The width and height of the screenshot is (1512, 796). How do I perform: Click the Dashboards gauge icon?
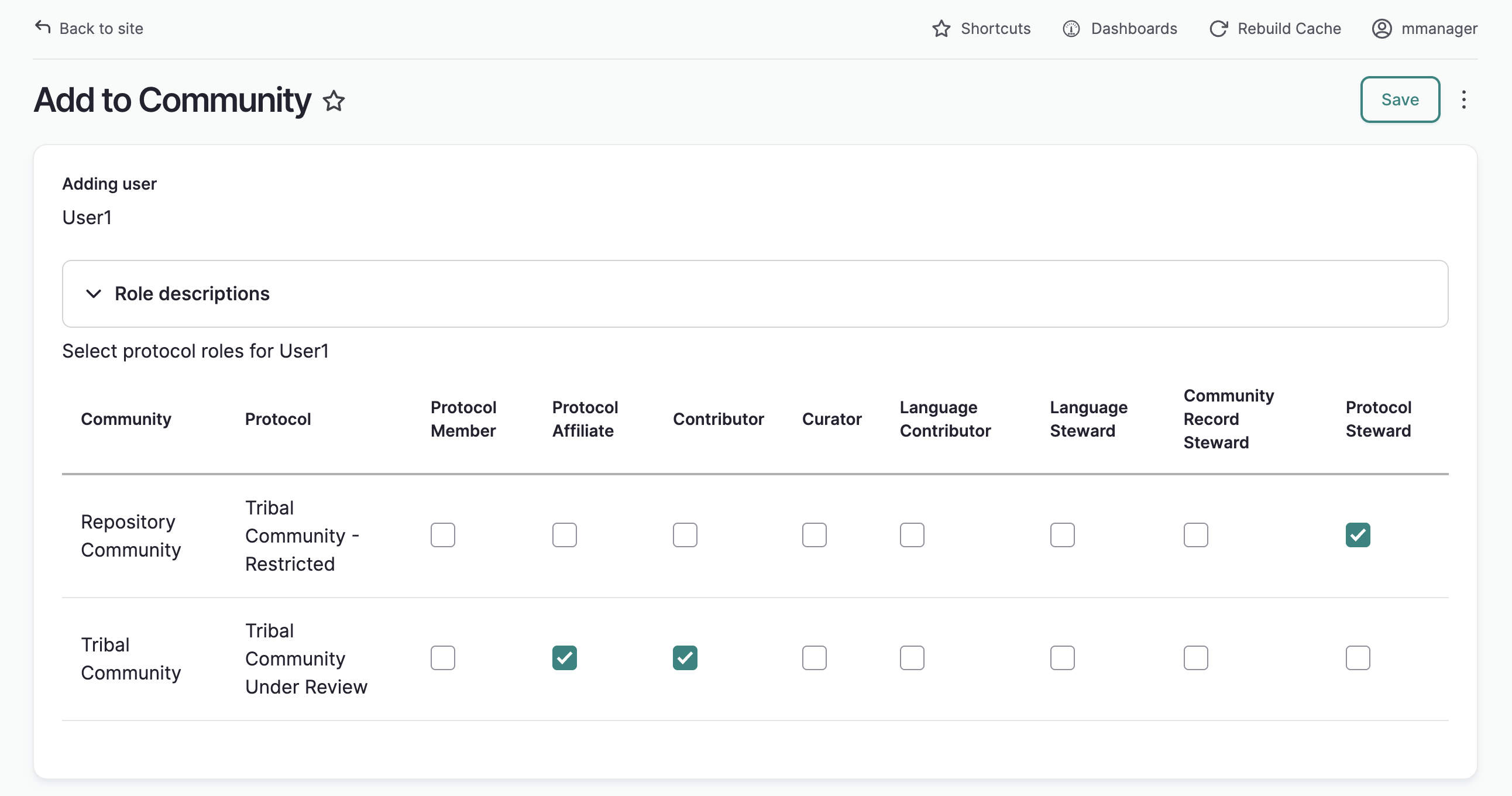[x=1071, y=28]
